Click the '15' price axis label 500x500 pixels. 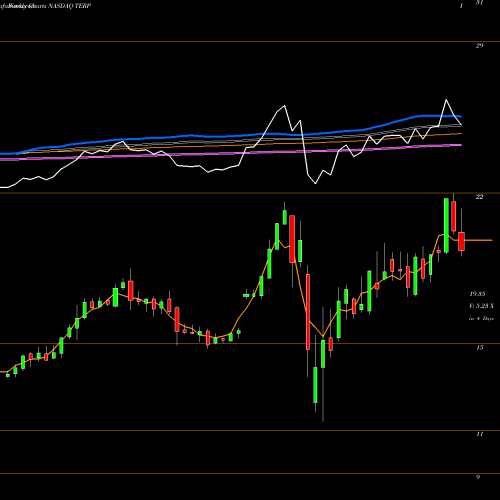click(x=479, y=348)
